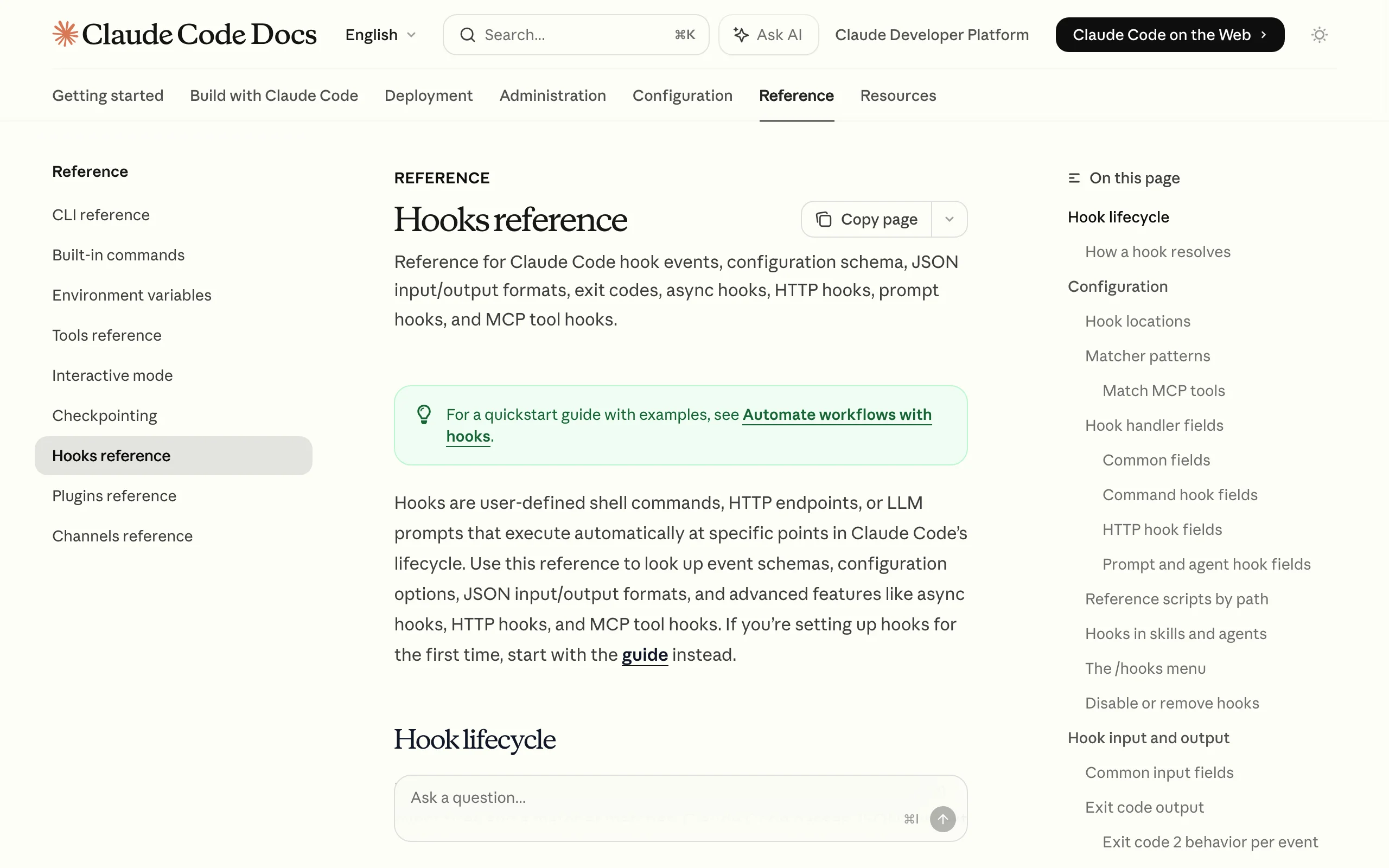This screenshot has width=1389, height=868.
Task: Open Claude Code on the Web button
Action: point(1169,35)
